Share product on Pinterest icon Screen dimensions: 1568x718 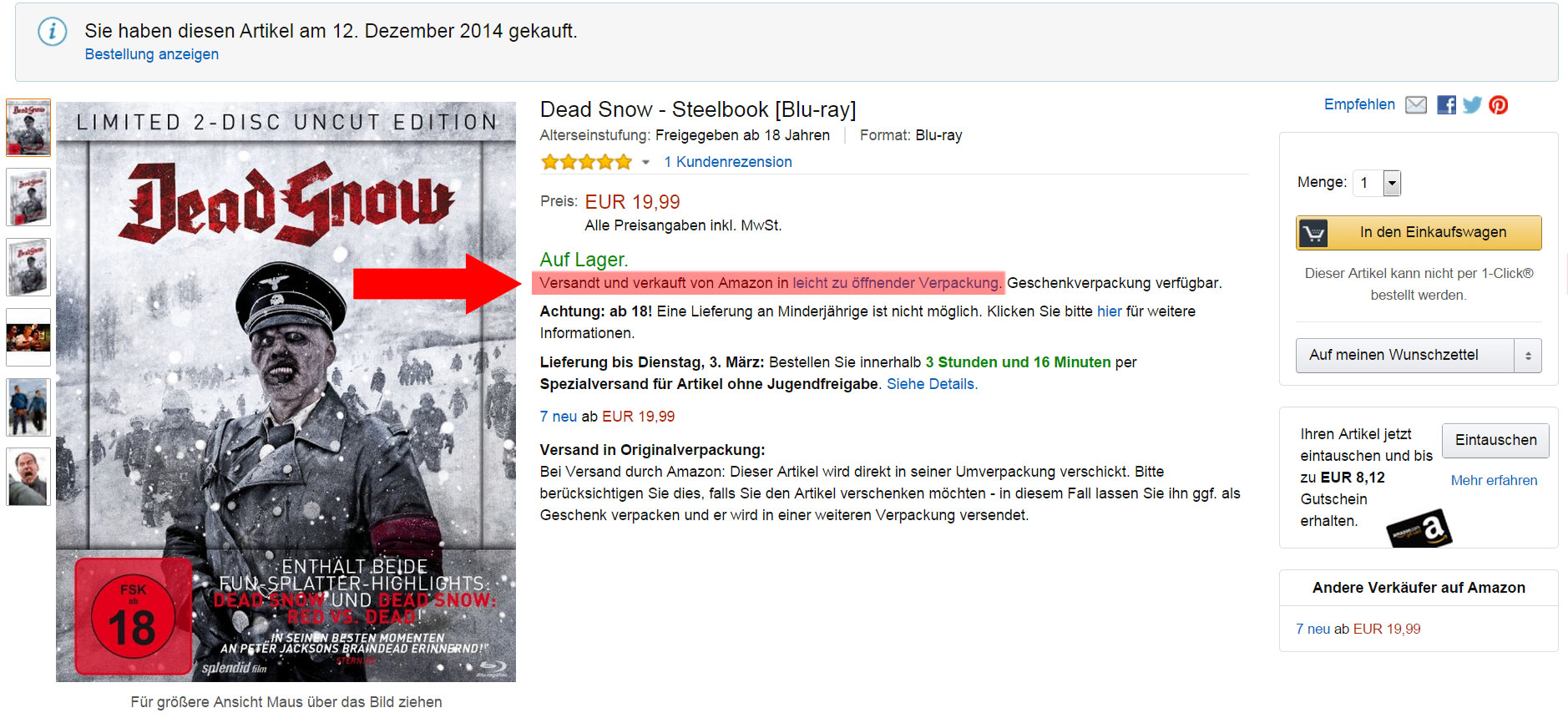click(x=1499, y=105)
